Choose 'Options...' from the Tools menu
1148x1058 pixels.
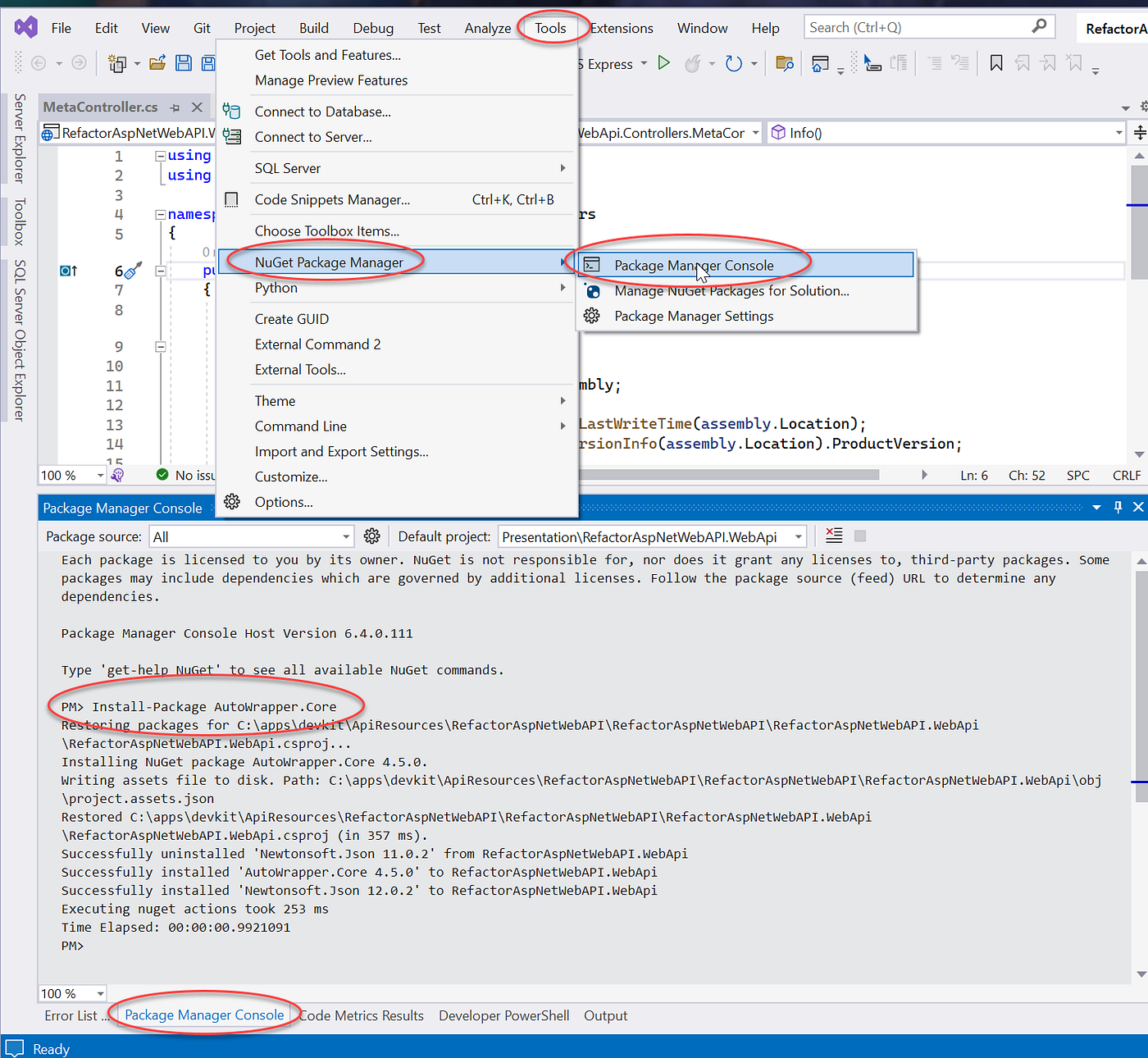[x=284, y=502]
